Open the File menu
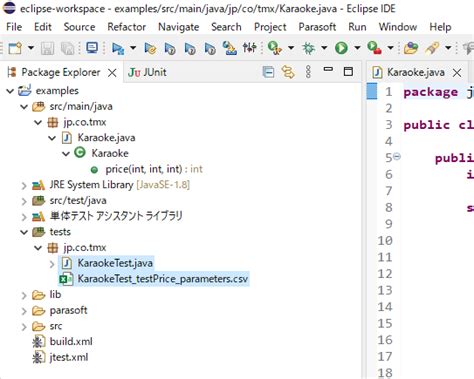This screenshot has height=379, width=474. (14, 27)
